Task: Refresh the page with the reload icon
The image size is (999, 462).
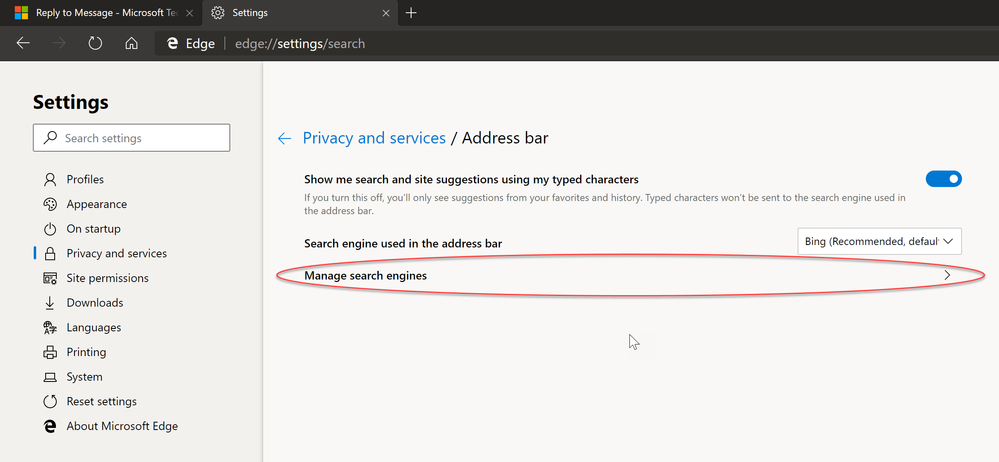Action: click(95, 43)
